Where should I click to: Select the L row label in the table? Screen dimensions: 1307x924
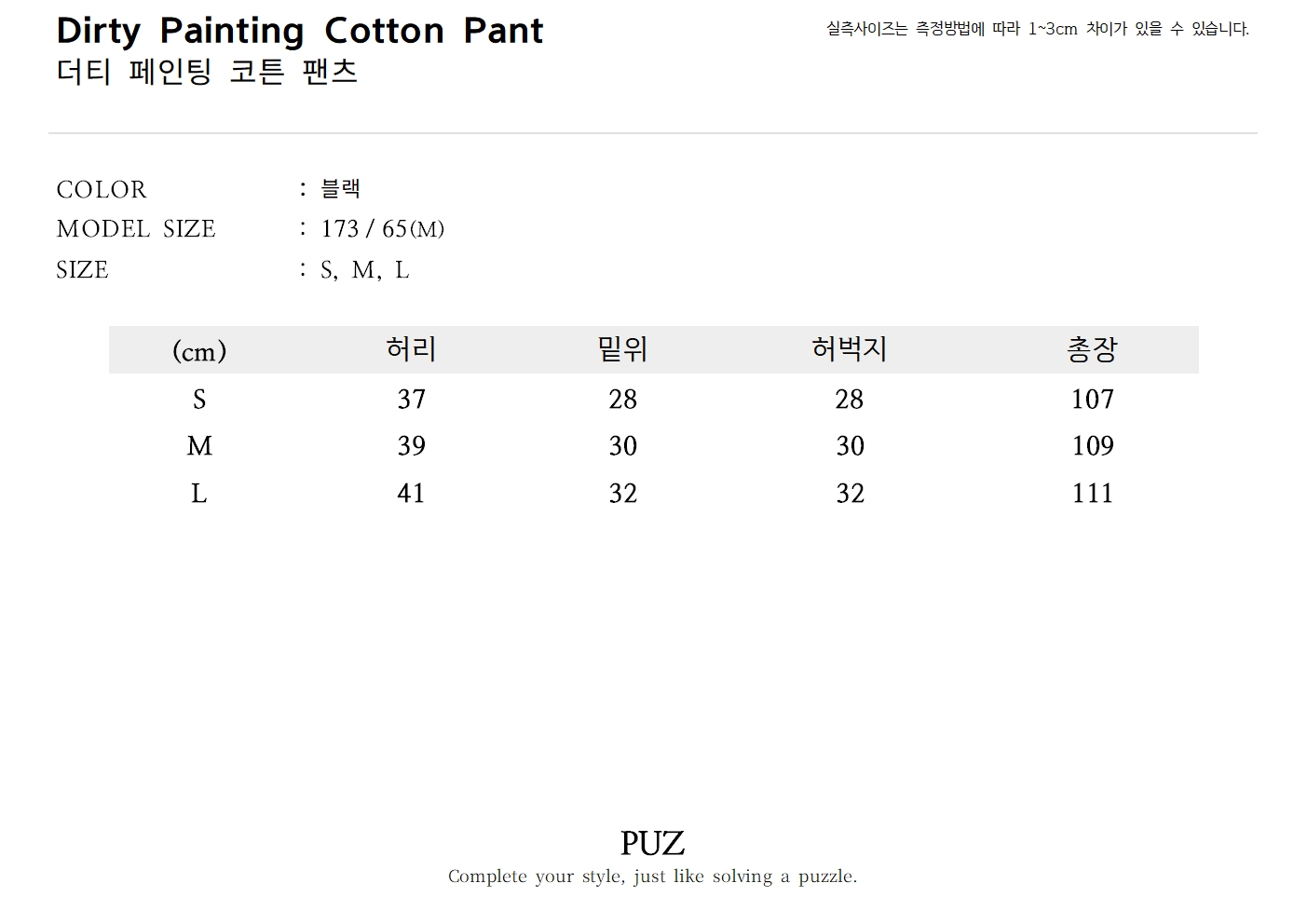pyautogui.click(x=199, y=494)
